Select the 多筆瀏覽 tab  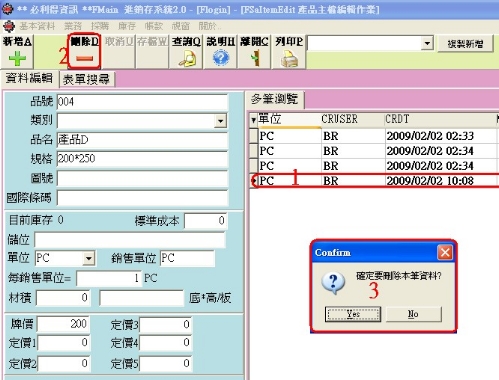274,99
